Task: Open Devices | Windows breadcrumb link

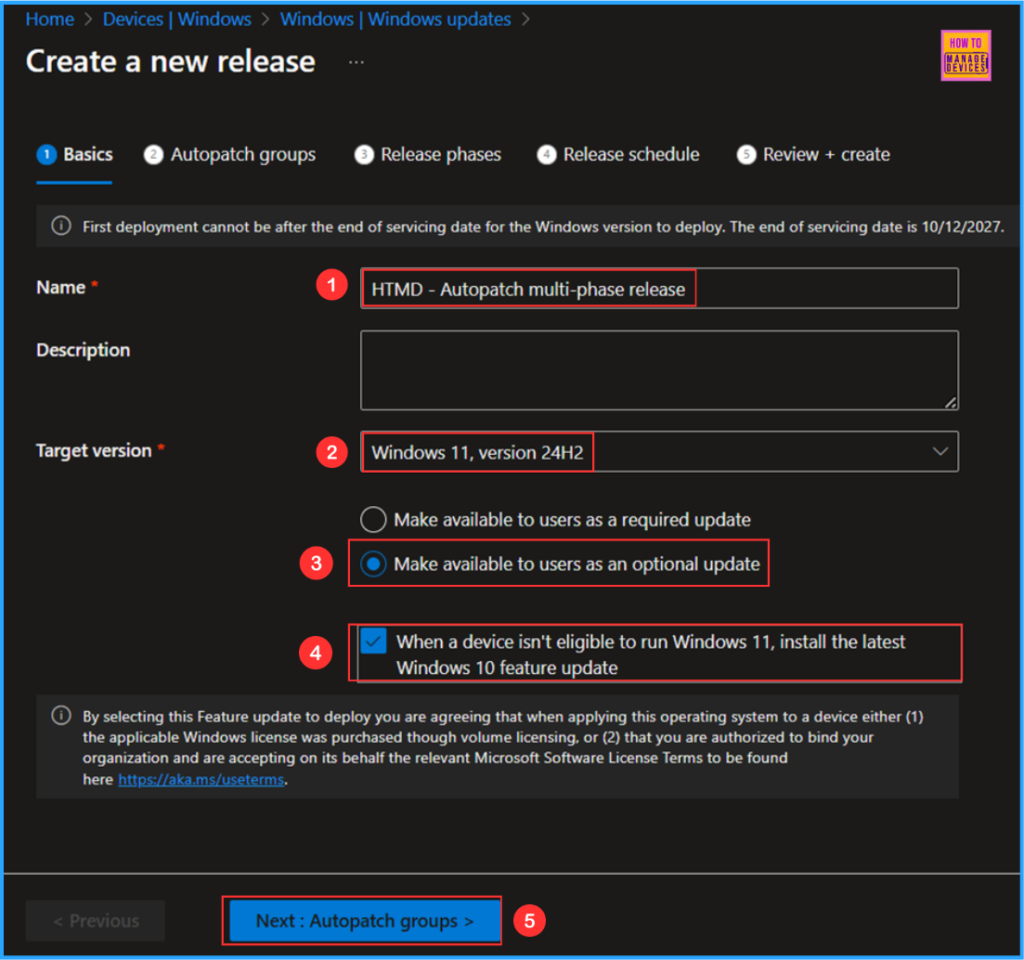Action: [177, 19]
